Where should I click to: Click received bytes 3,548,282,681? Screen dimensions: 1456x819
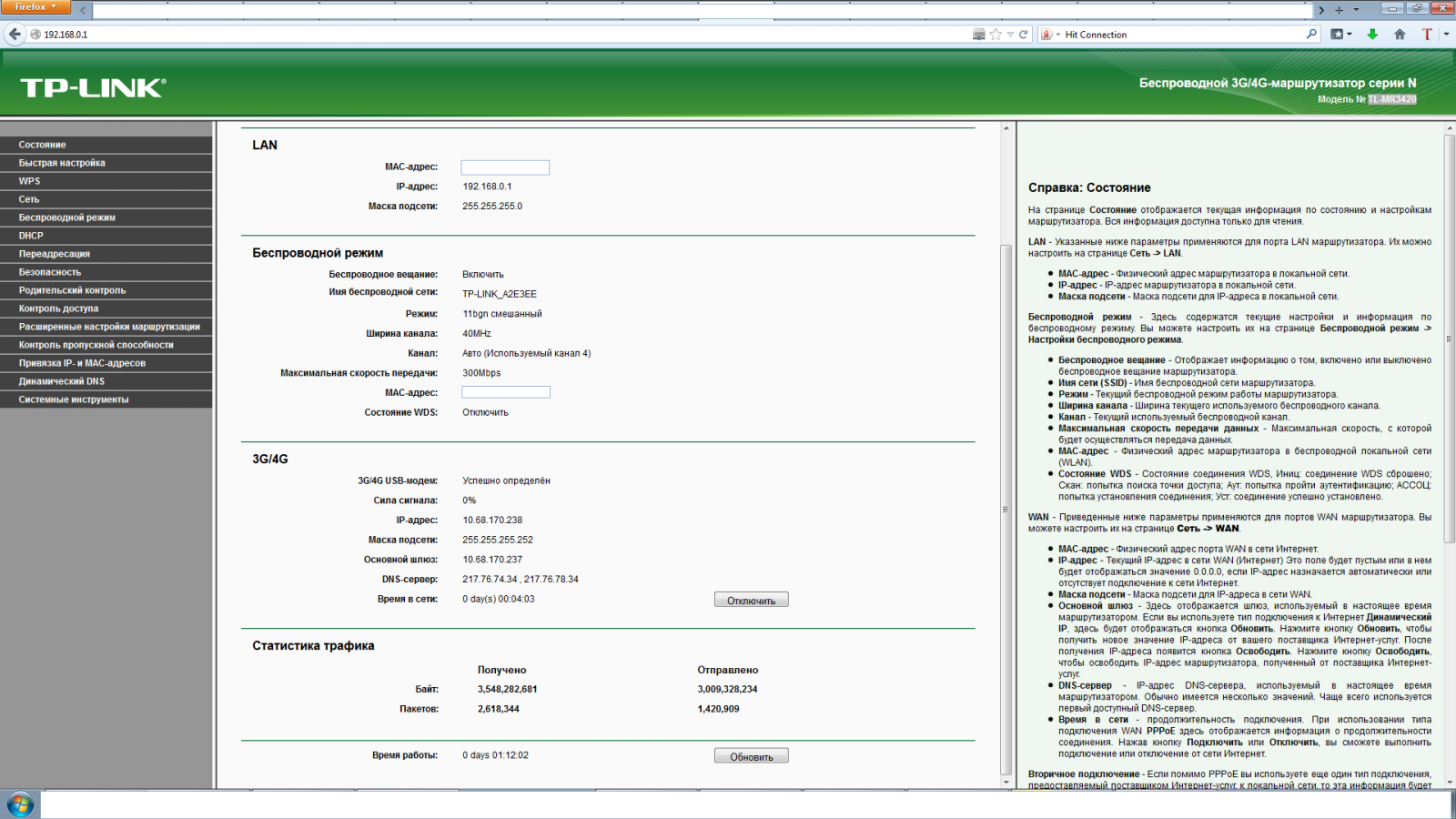(x=508, y=690)
